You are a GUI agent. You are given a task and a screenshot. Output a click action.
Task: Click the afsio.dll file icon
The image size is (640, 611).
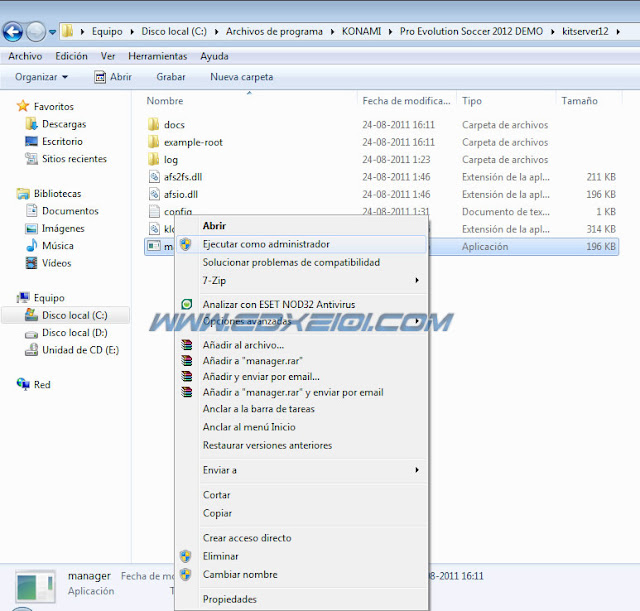pos(154,194)
